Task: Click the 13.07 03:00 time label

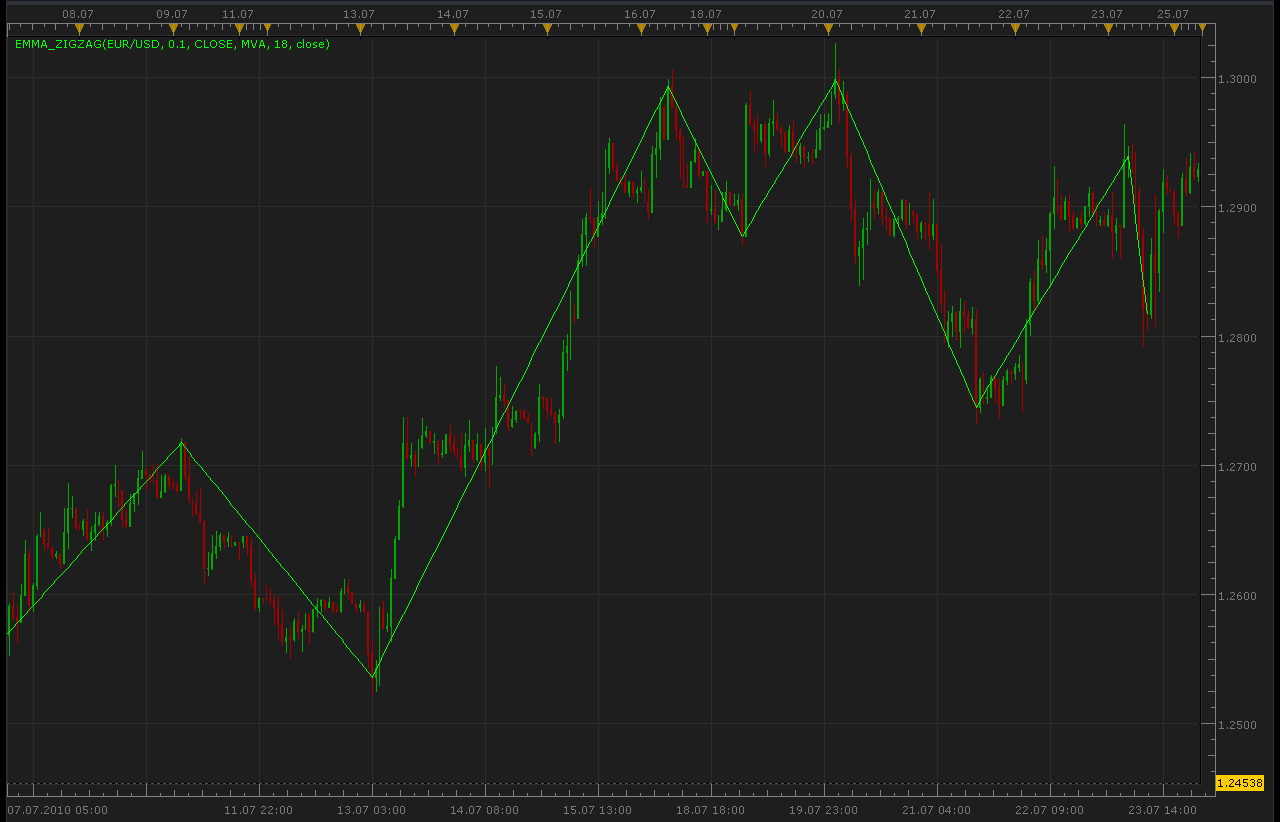Action: click(x=372, y=810)
